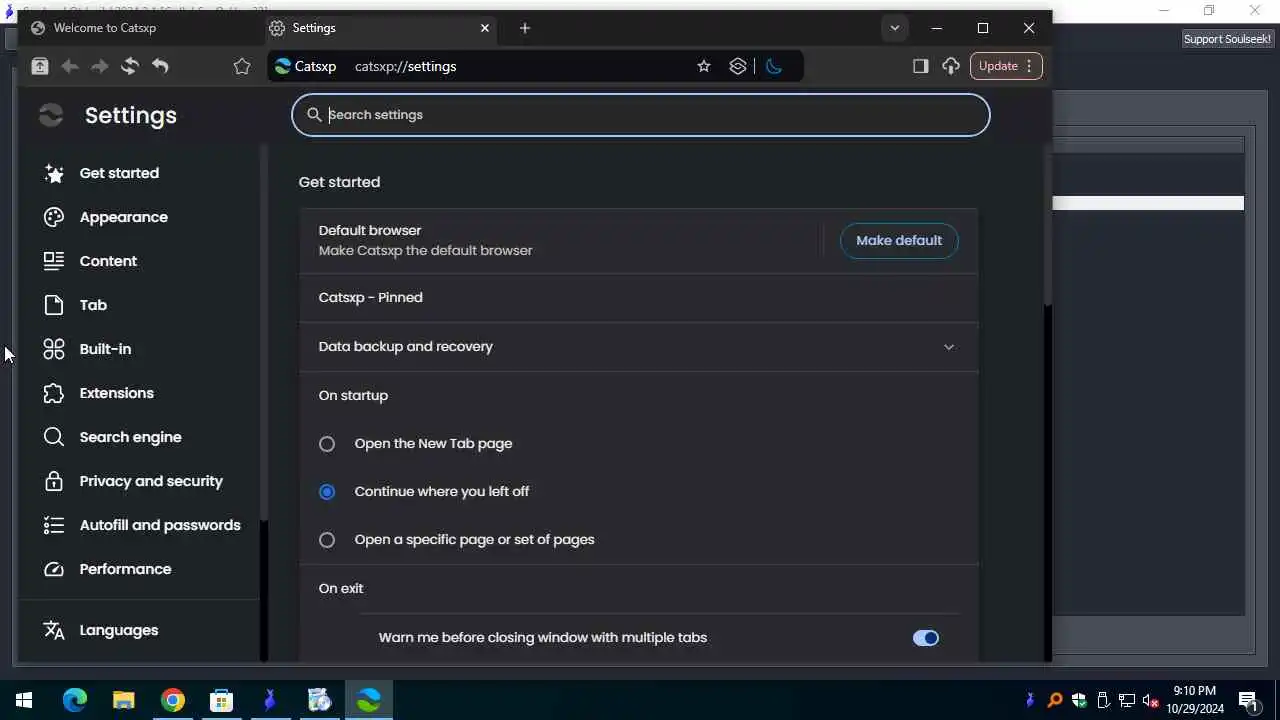The height and width of the screenshot is (720, 1280).
Task: Click the back navigation arrow
Action: [x=69, y=66]
